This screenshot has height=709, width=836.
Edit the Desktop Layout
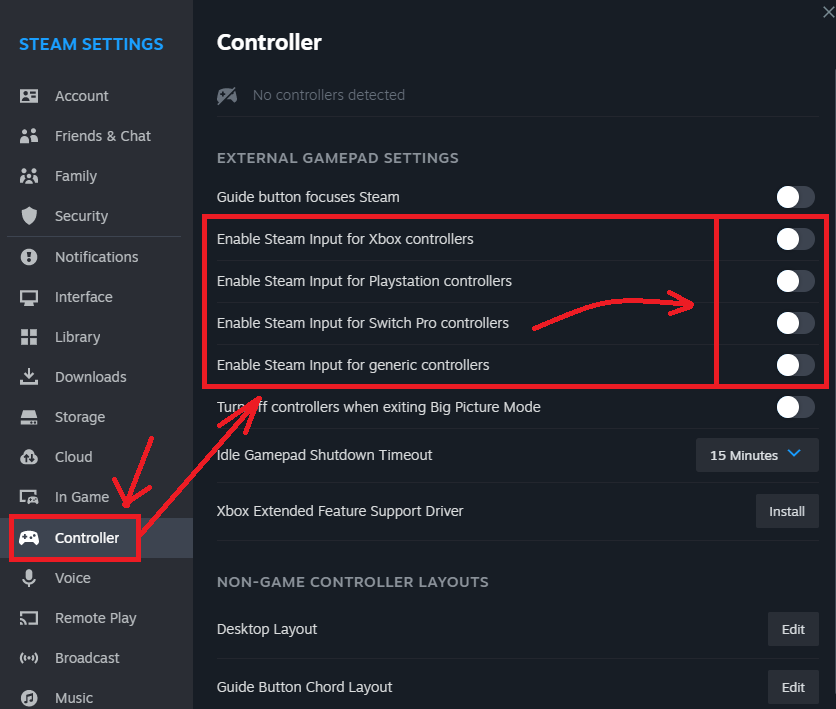coord(792,629)
